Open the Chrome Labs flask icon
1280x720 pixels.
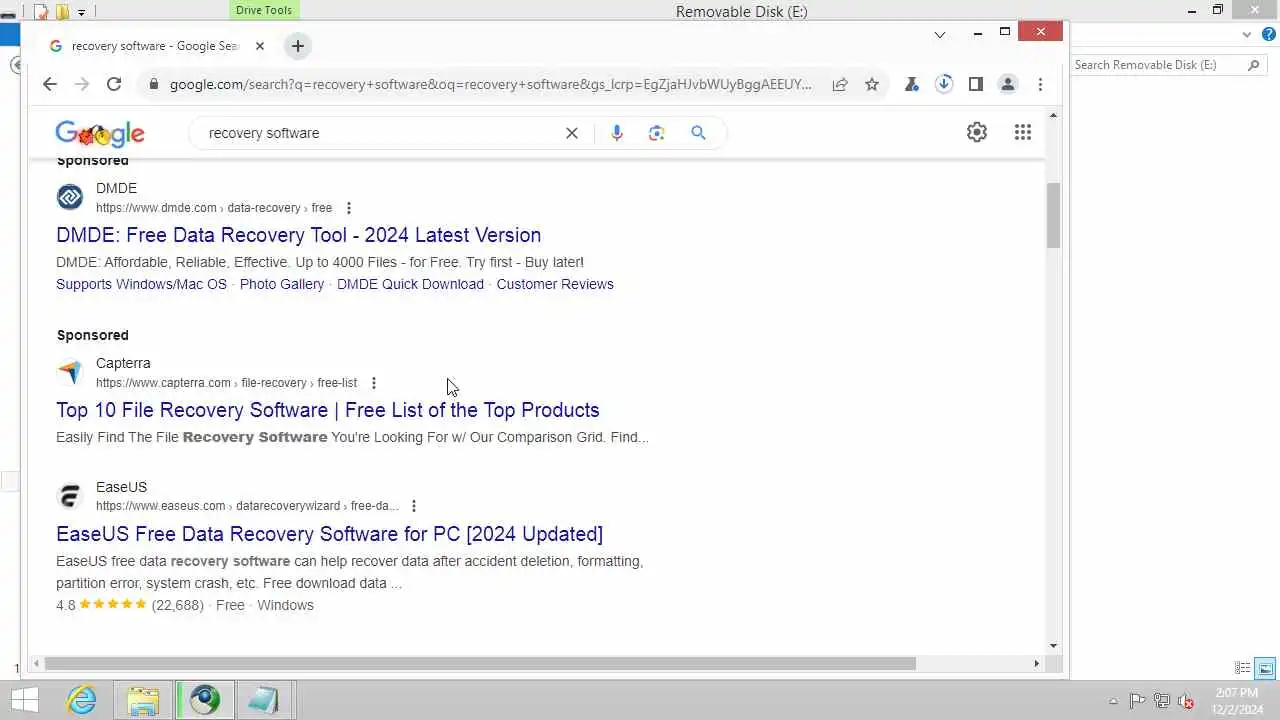pyautogui.click(x=912, y=84)
